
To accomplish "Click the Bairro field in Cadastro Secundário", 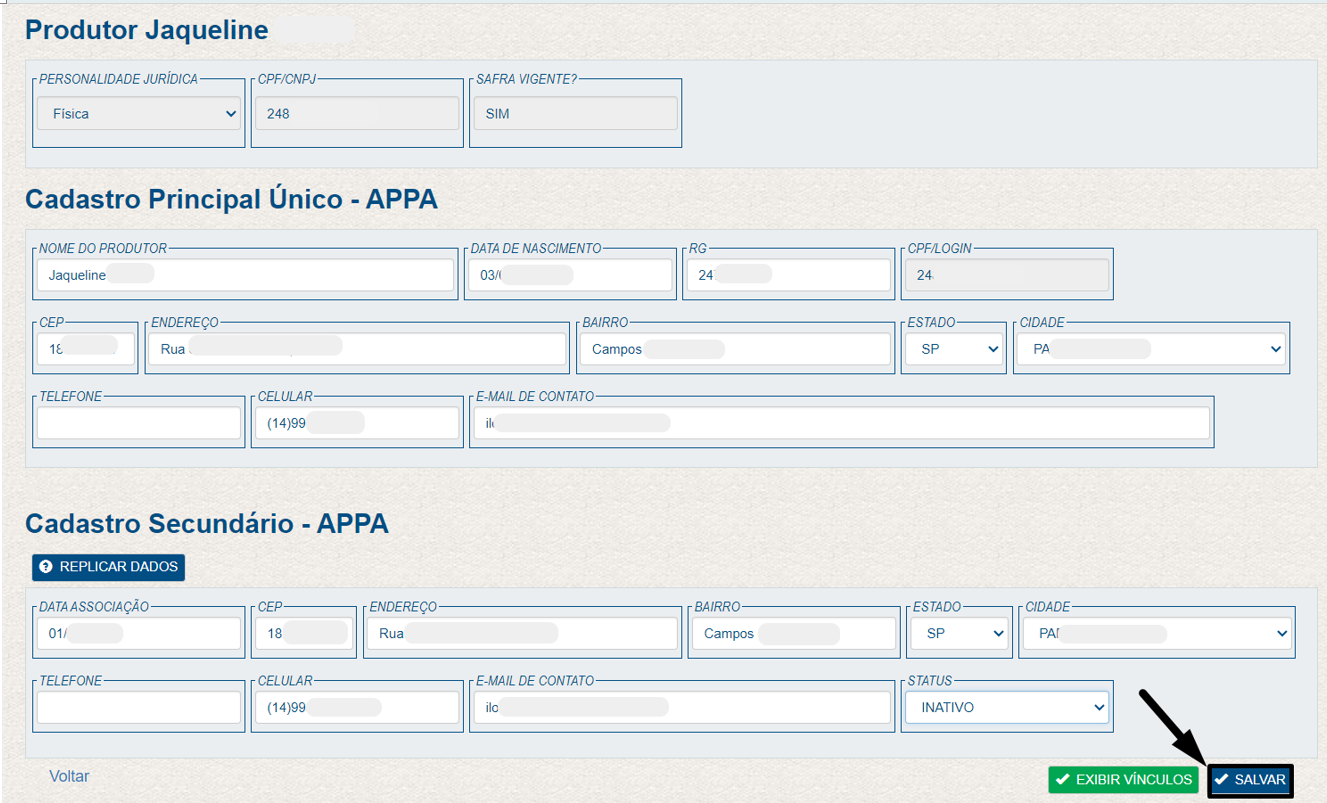I will point(794,633).
